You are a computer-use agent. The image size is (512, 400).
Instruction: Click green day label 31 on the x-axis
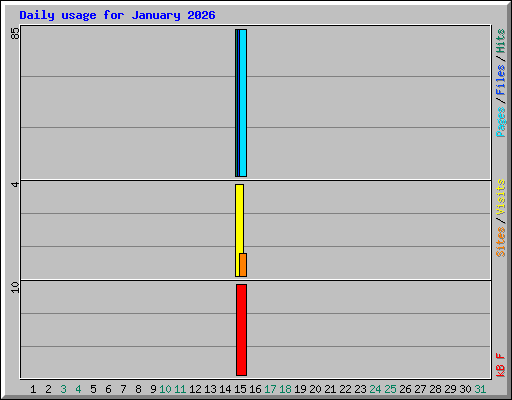(x=480, y=389)
